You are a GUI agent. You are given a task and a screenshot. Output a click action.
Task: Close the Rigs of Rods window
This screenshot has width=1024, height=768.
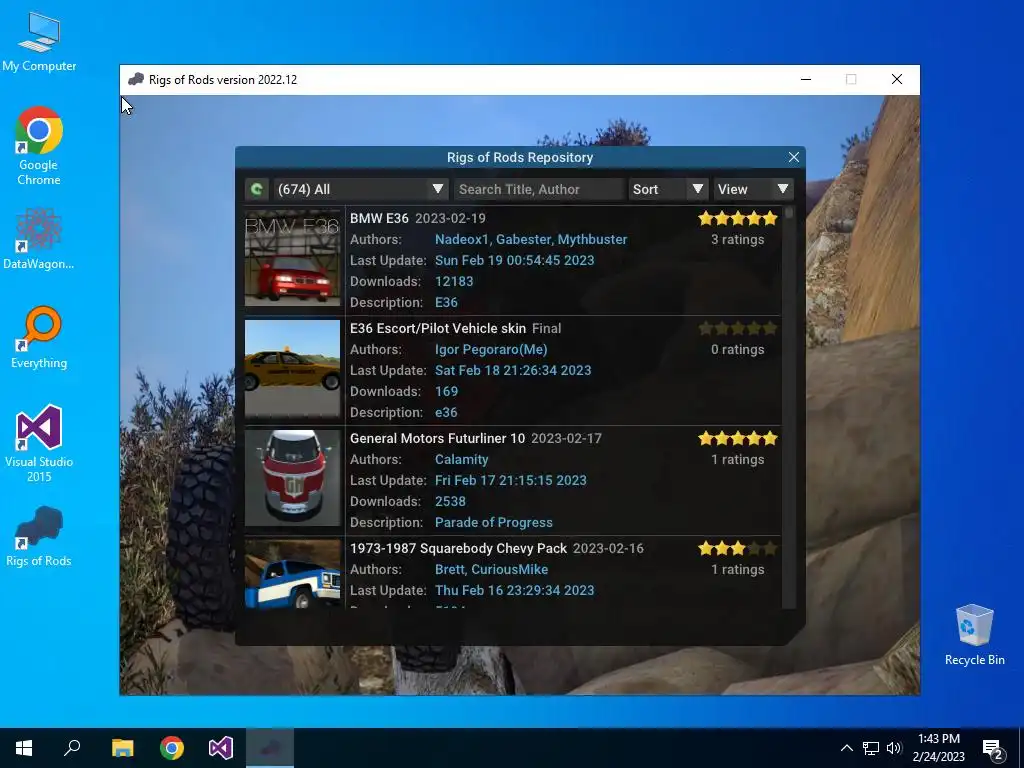(x=897, y=80)
